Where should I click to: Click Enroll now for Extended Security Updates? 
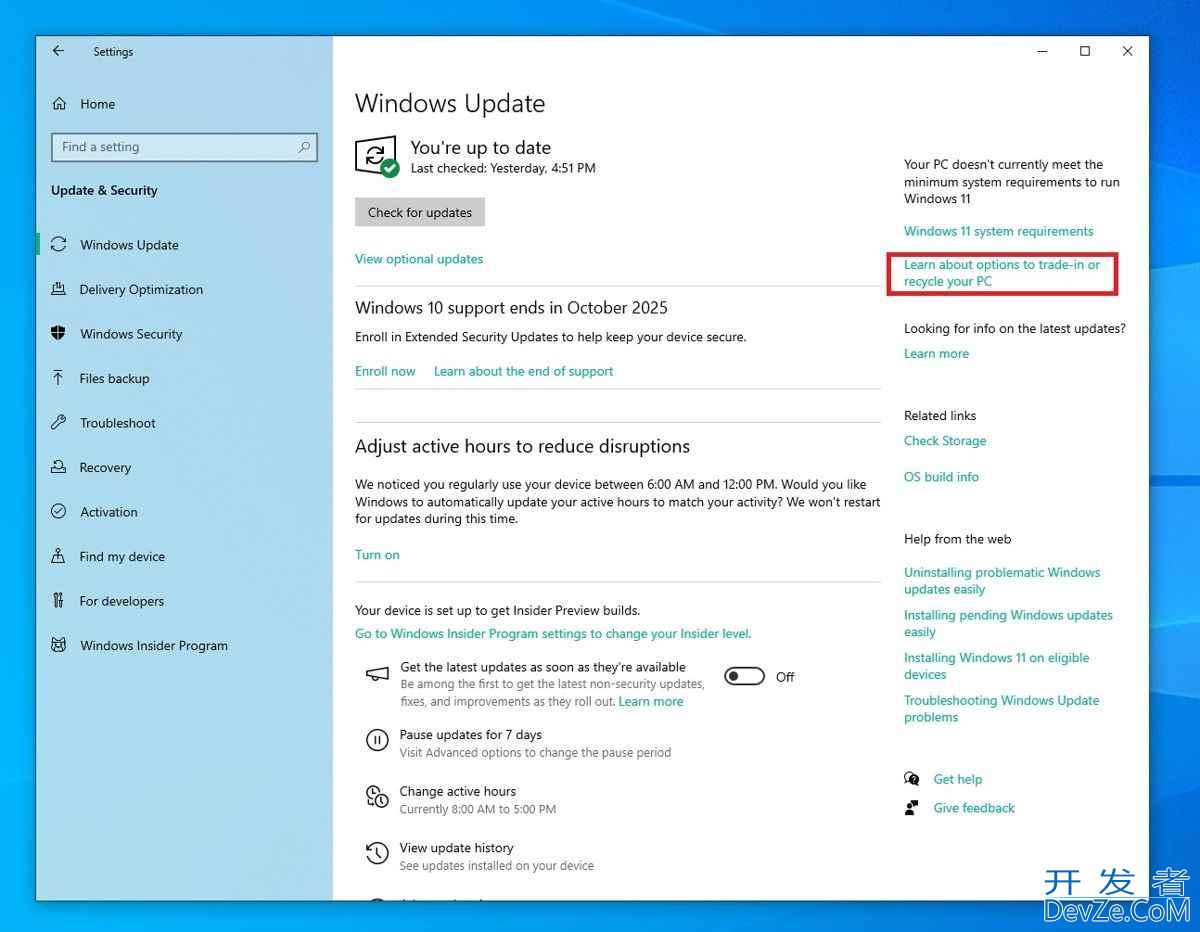click(385, 371)
